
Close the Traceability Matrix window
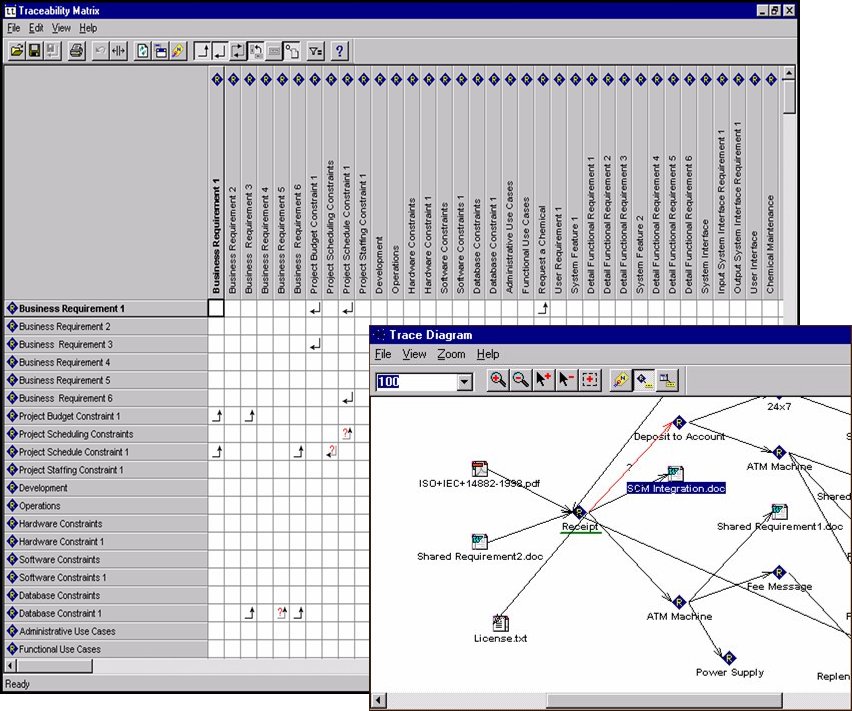click(x=789, y=10)
